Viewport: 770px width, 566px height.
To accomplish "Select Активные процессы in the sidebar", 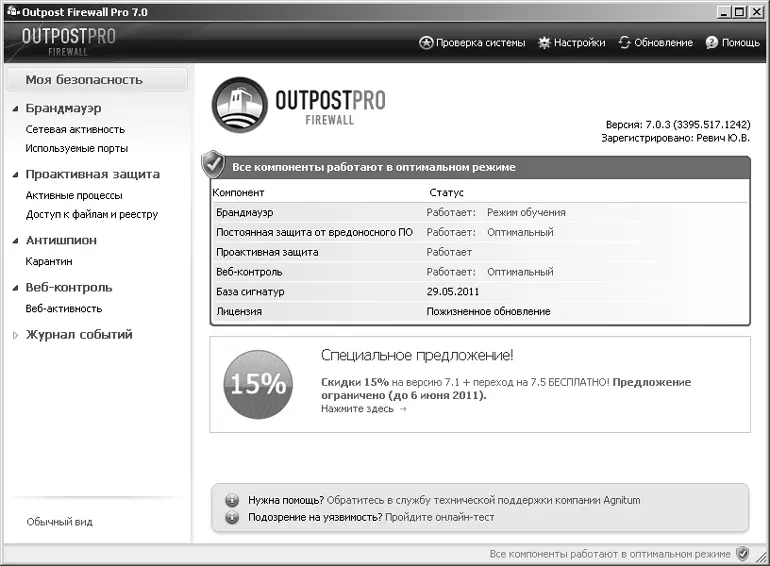I will [x=74, y=195].
